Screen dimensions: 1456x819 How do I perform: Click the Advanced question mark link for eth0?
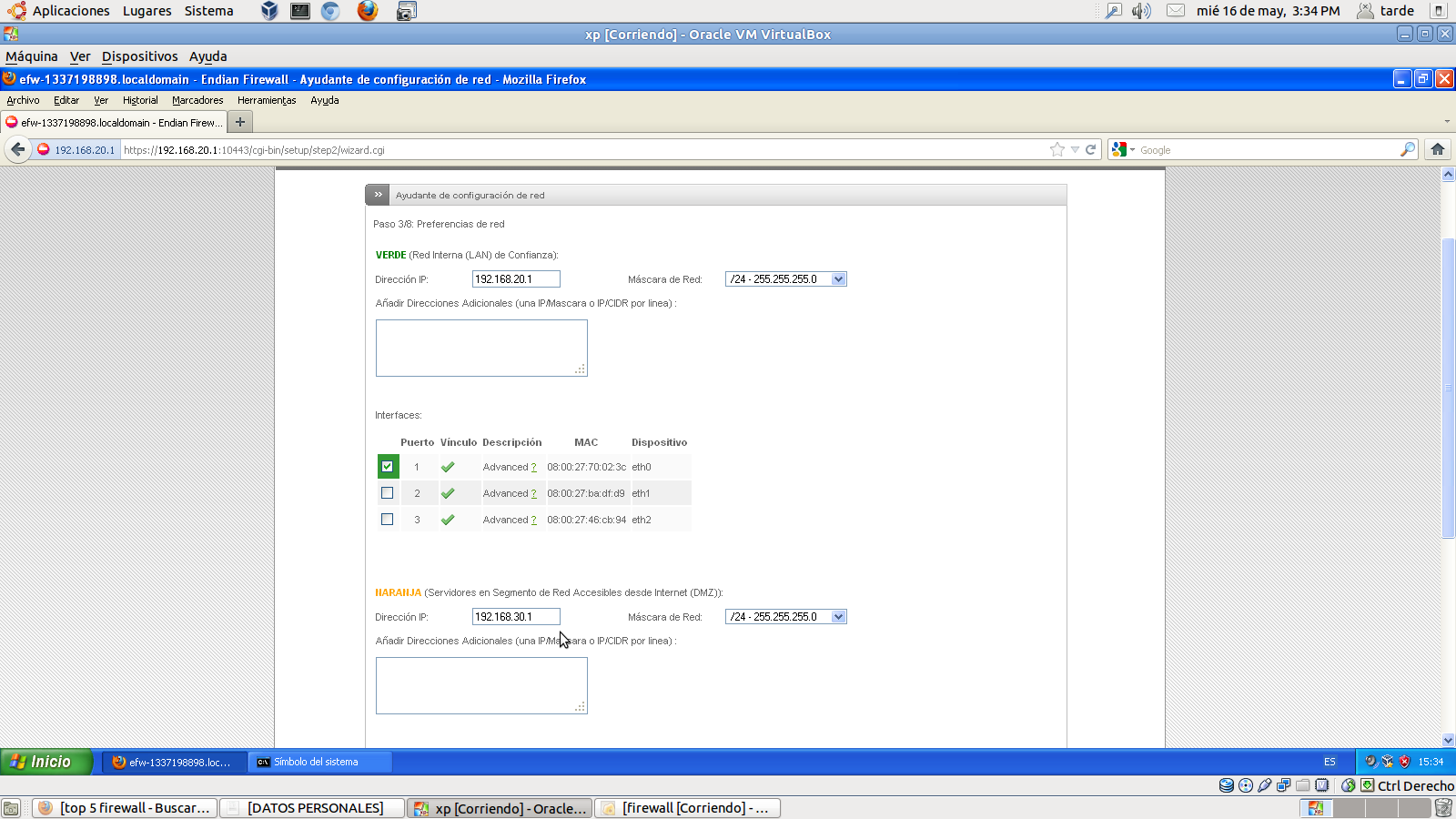point(535,466)
